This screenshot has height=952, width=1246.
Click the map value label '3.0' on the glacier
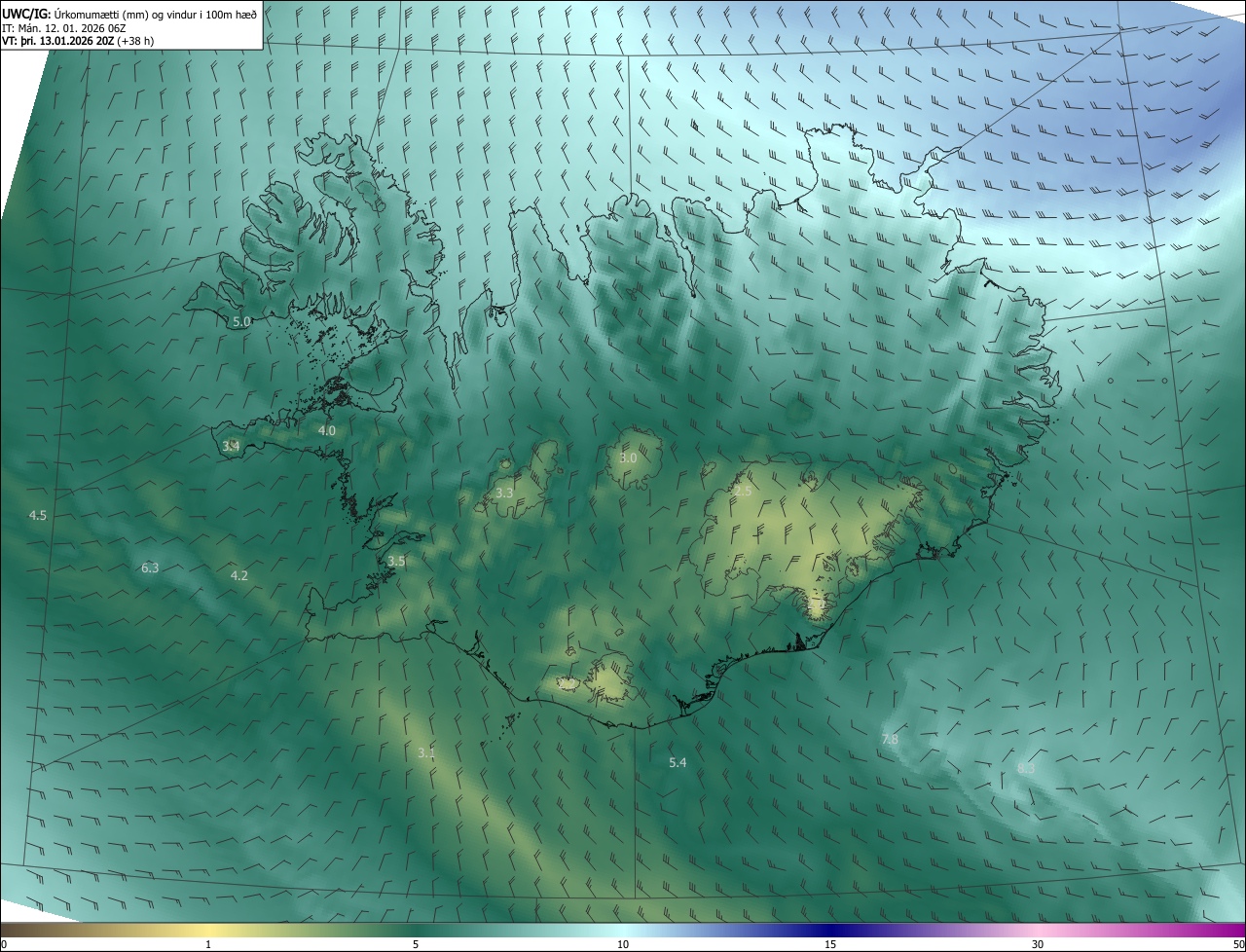628,458
